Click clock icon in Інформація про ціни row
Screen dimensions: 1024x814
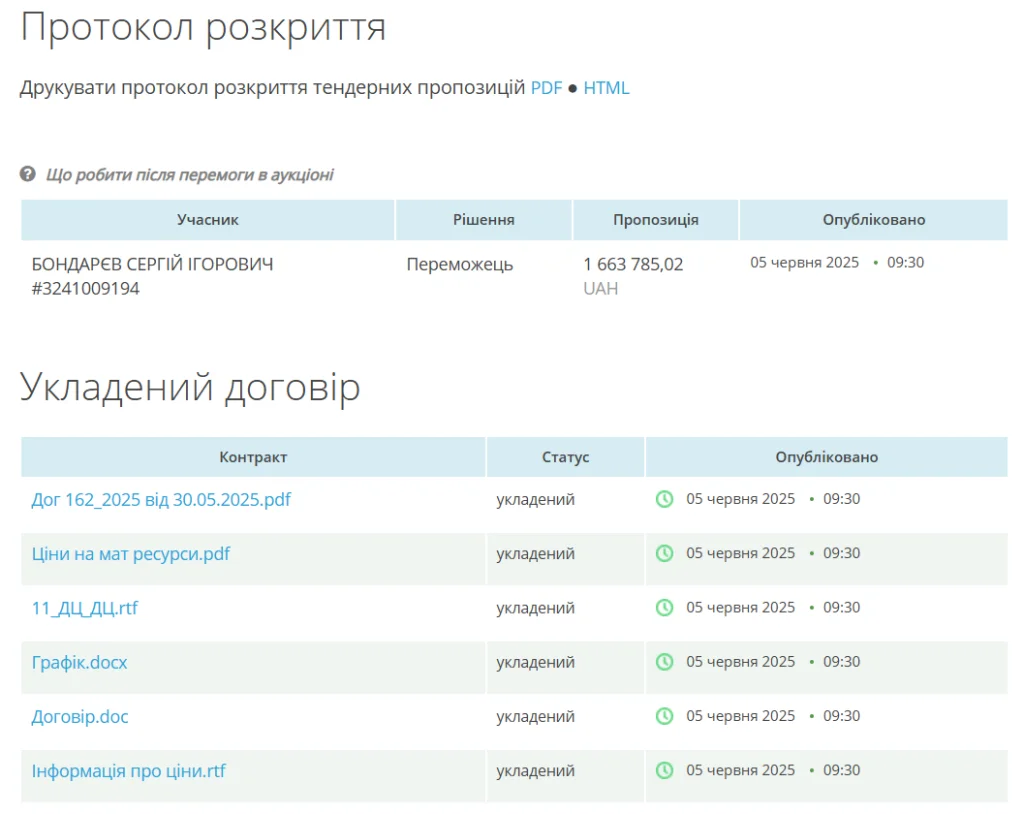[664, 770]
